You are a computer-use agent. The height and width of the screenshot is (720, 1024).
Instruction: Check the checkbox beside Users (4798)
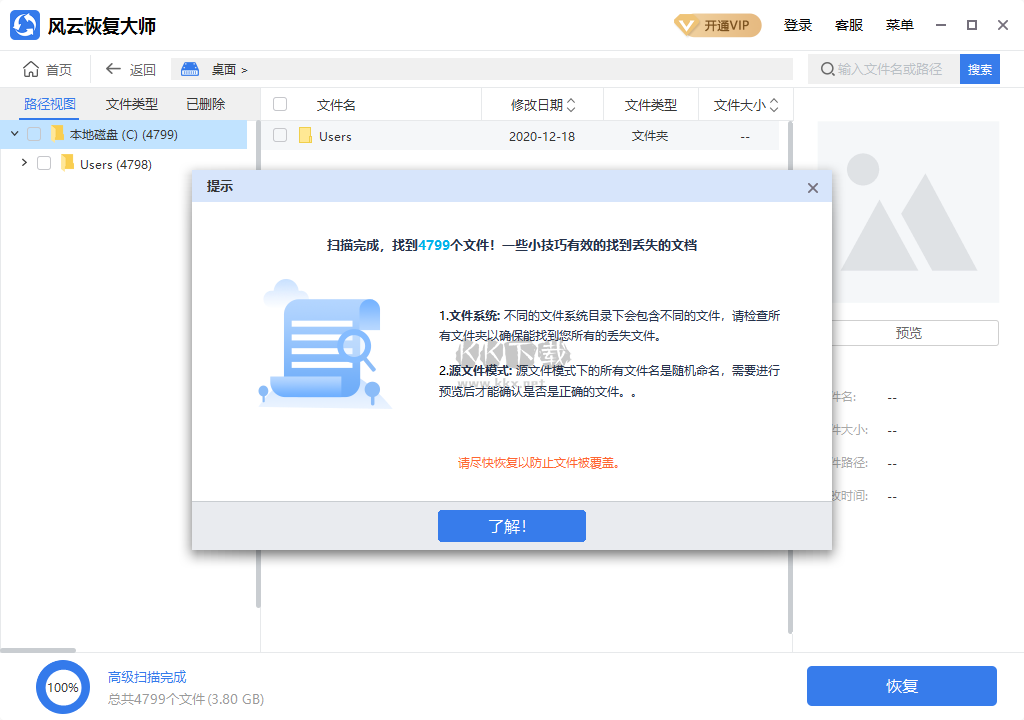pyautogui.click(x=44, y=164)
